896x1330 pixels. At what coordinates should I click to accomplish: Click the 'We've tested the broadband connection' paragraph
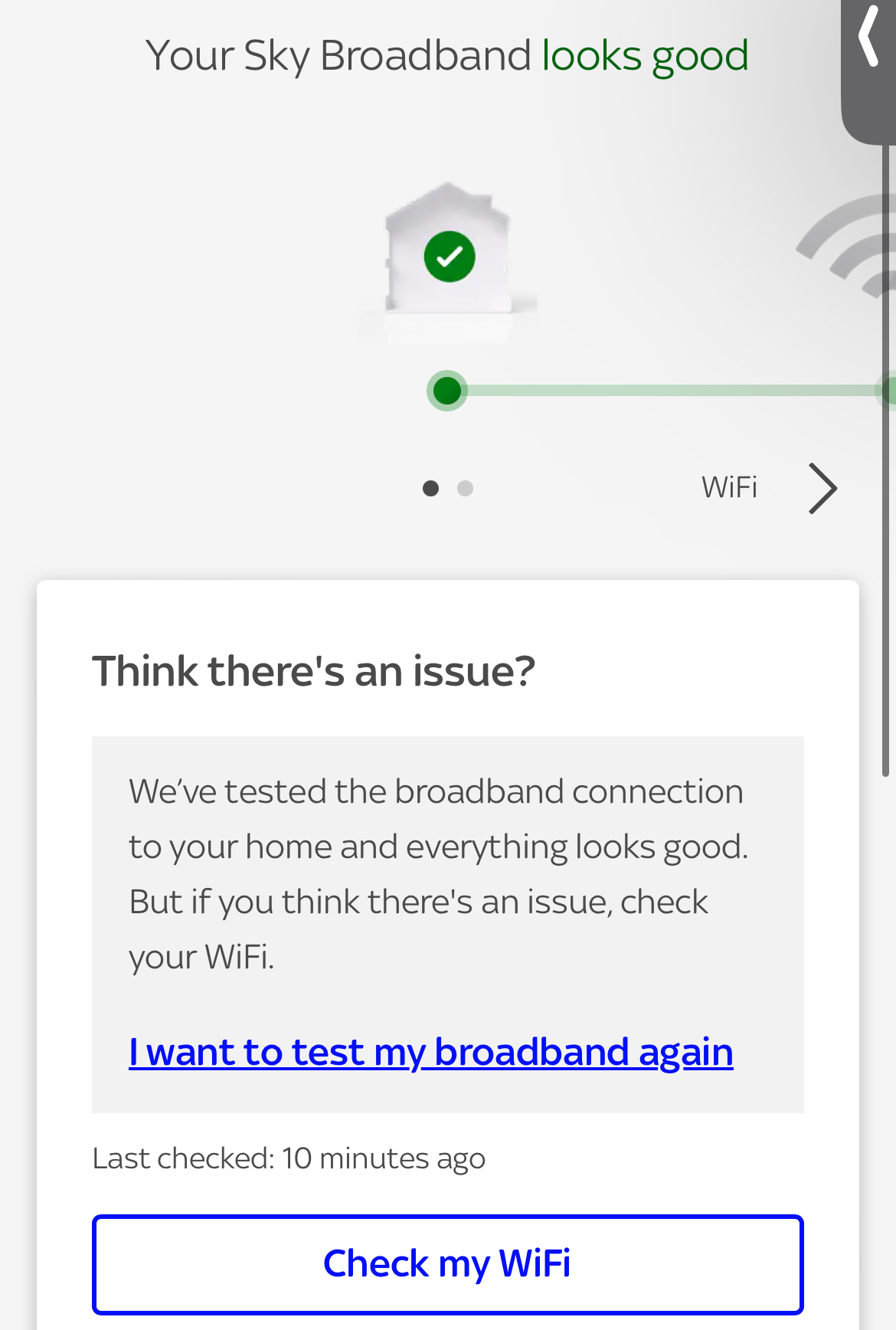click(x=436, y=792)
